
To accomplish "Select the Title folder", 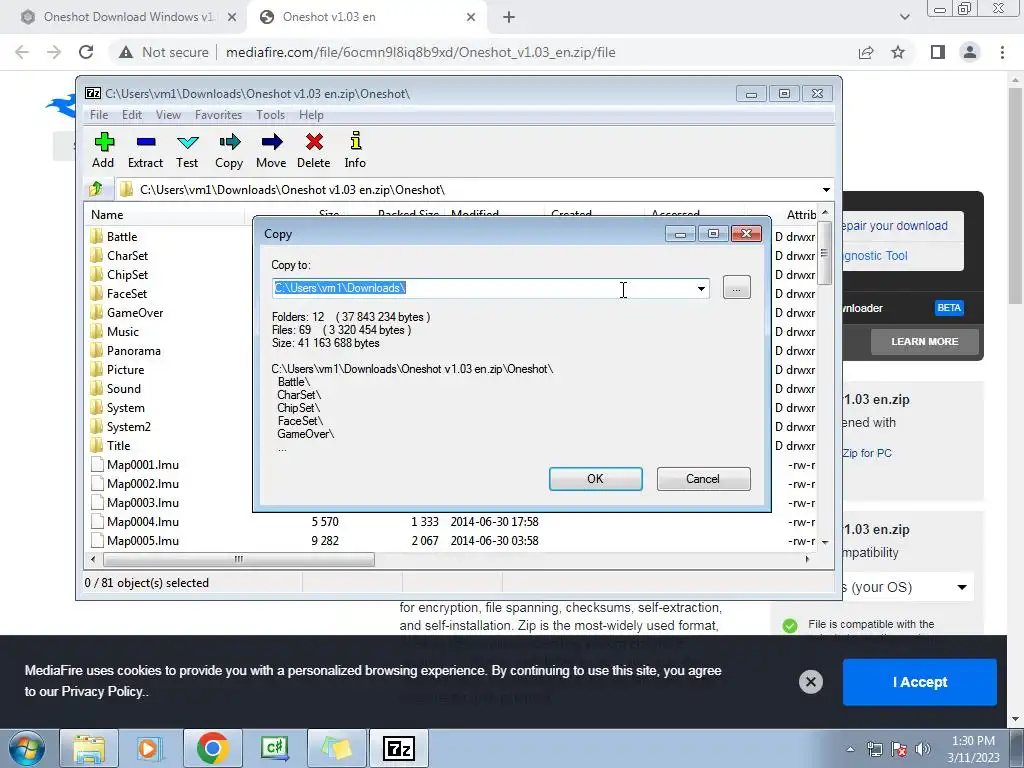I will (110, 445).
